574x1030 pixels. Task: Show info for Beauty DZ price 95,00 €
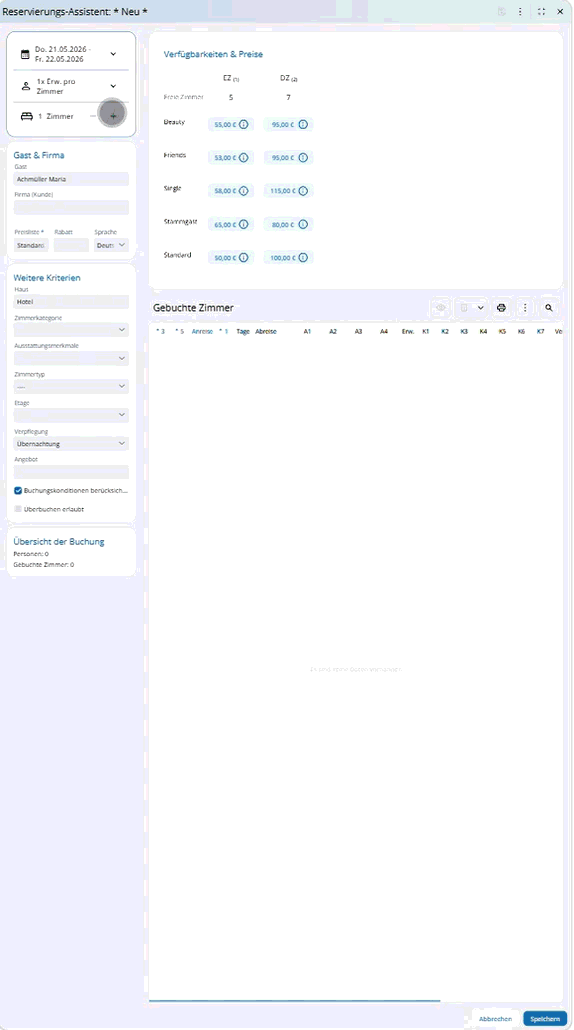point(303,124)
